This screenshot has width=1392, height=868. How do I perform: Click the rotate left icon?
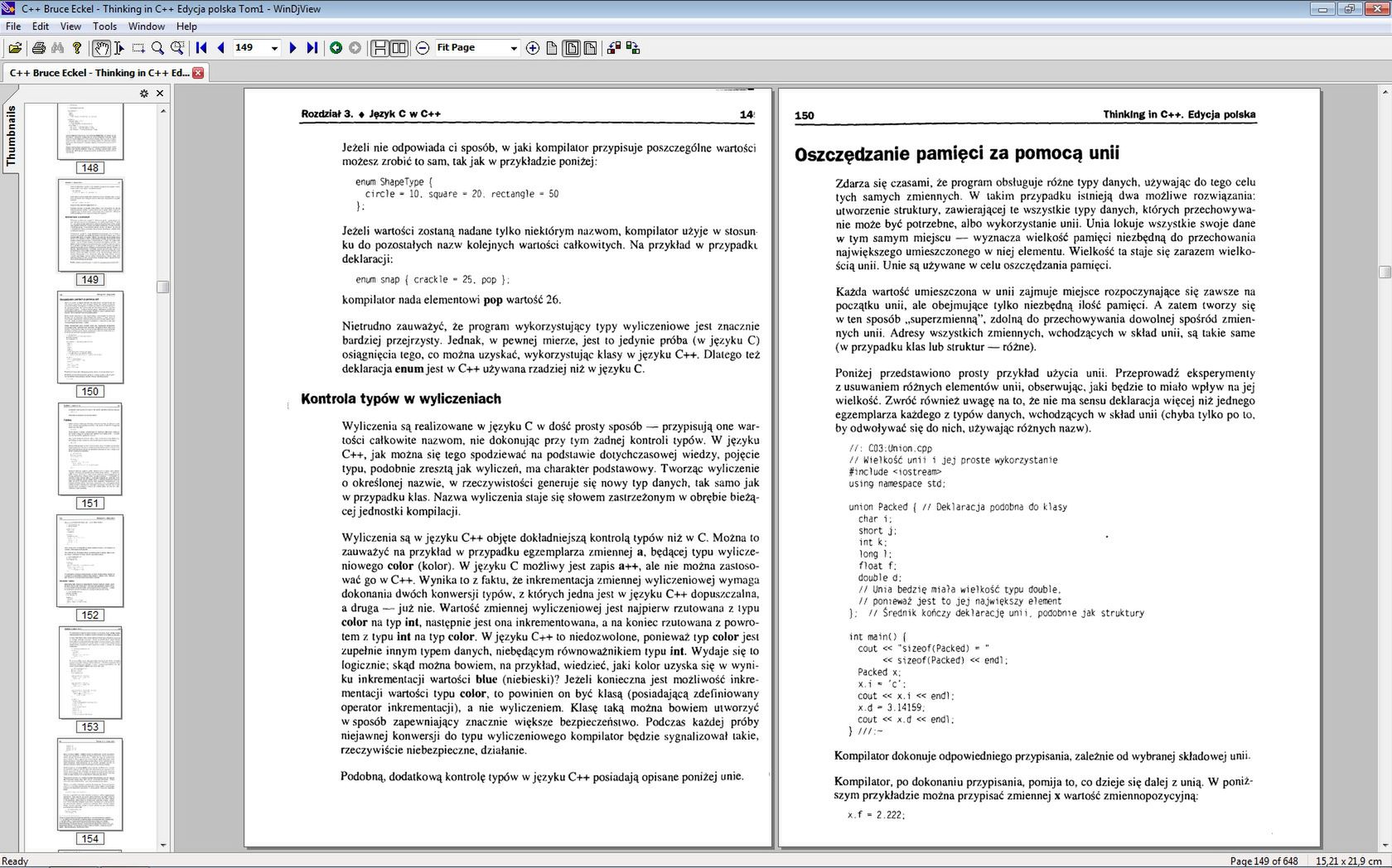(x=614, y=48)
